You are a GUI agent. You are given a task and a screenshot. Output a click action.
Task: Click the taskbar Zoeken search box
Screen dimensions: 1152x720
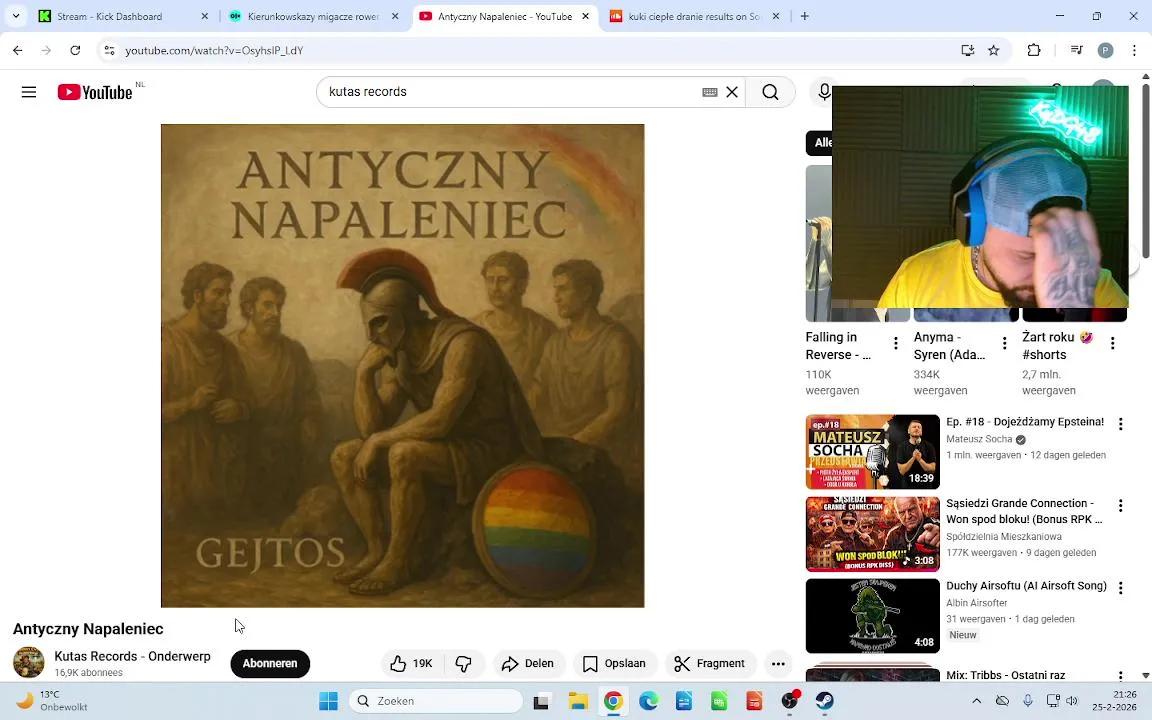point(436,701)
